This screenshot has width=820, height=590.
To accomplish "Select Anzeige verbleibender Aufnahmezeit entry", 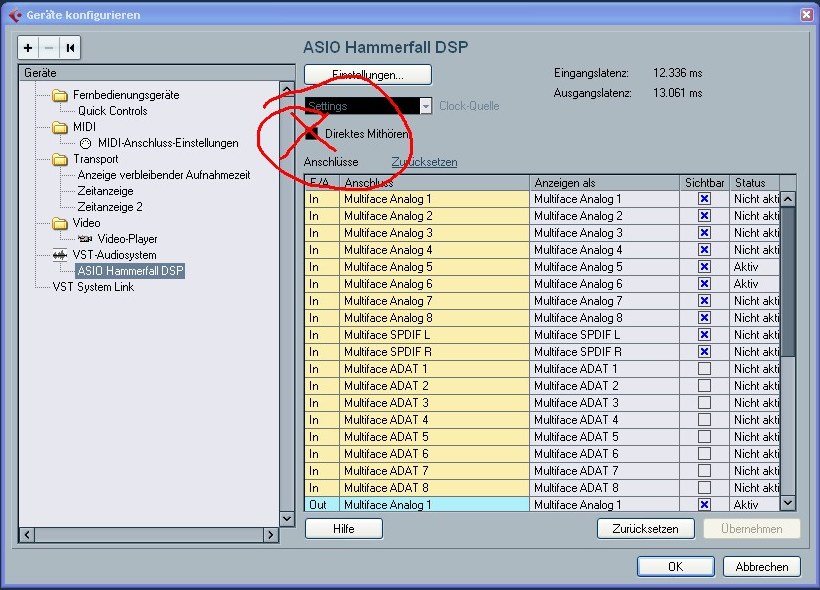I will 164,175.
